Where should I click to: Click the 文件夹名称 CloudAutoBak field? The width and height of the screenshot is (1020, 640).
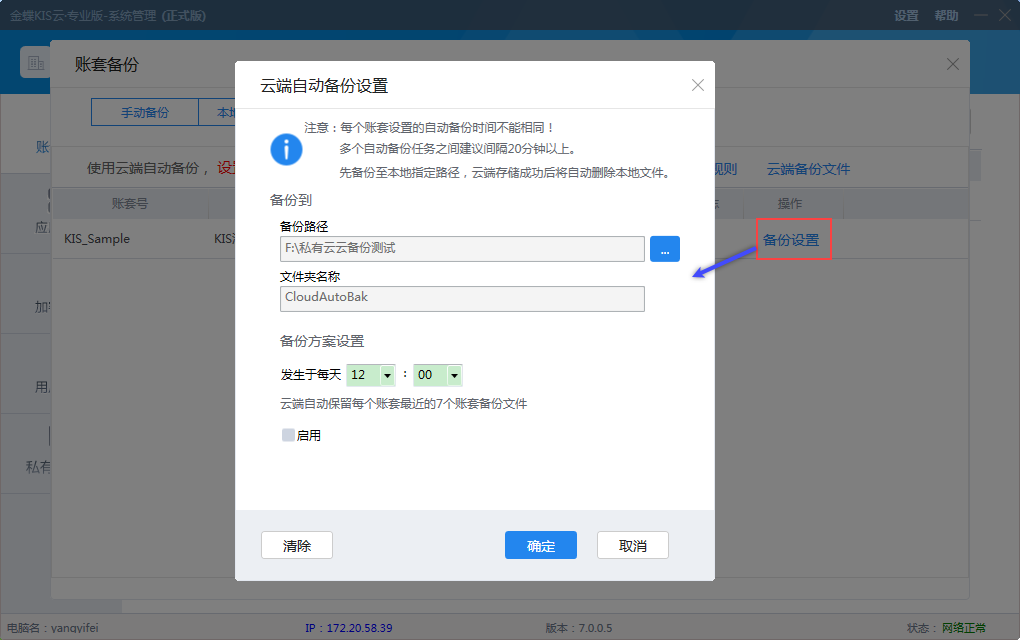pos(460,299)
